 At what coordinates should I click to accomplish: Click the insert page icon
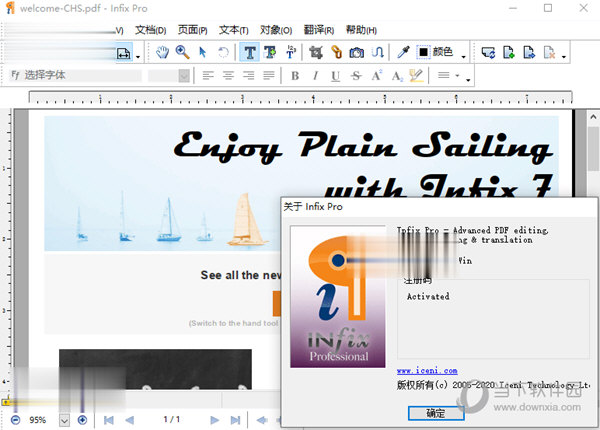pyautogui.click(x=509, y=52)
